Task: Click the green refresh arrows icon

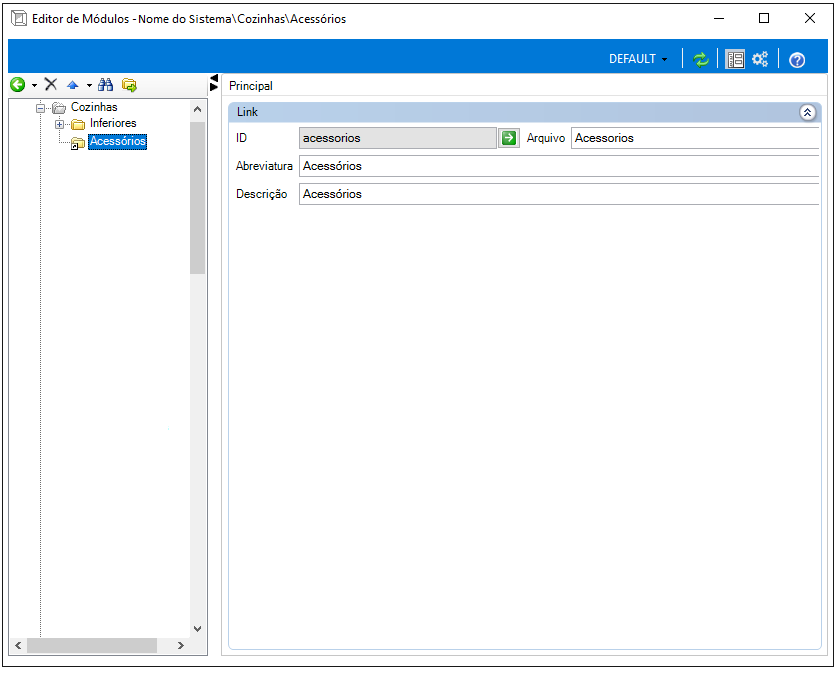Action: (701, 59)
